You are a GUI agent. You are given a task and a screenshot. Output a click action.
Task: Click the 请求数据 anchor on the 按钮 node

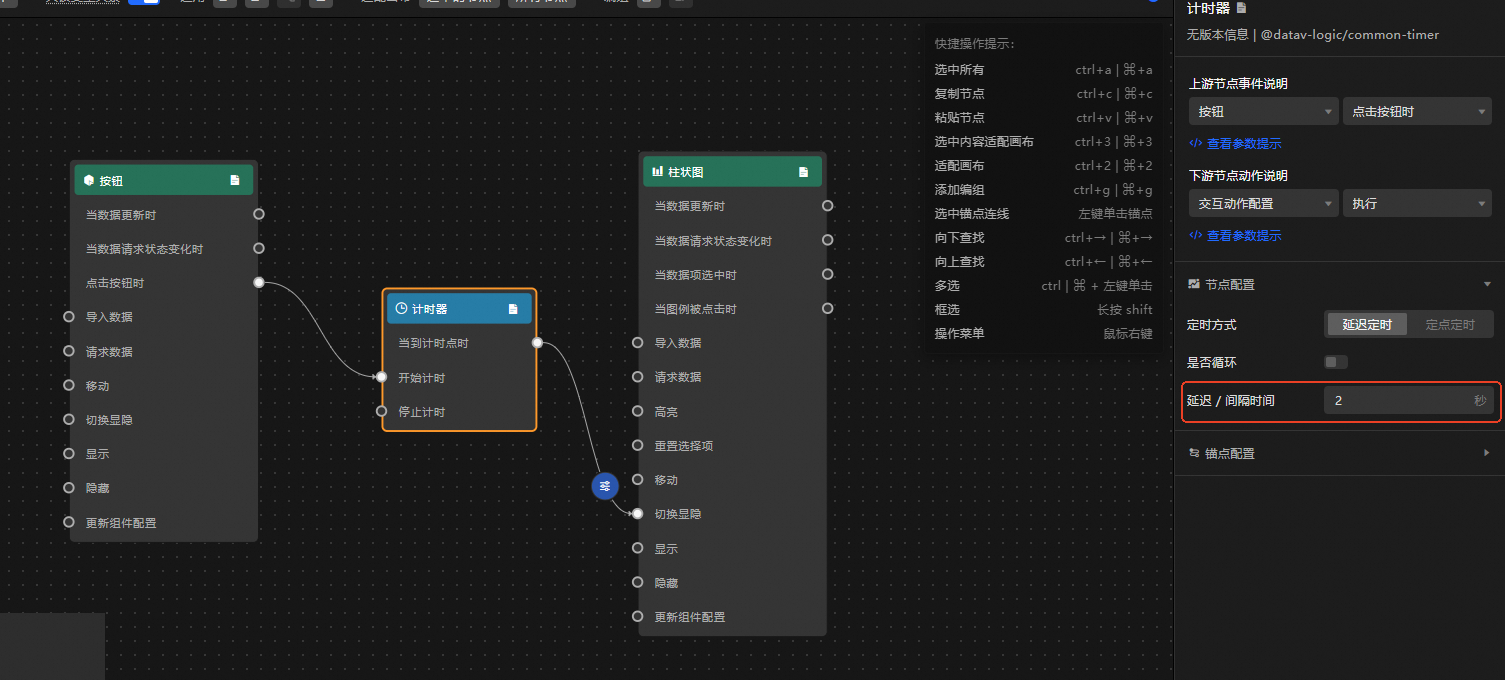click(x=69, y=351)
